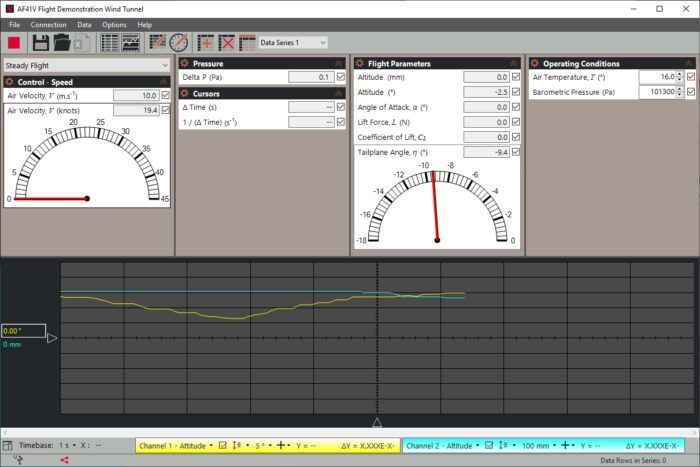Open Channel 2 scale 100 mm dropdown
This screenshot has height=467, width=700.
pyautogui.click(x=539, y=446)
